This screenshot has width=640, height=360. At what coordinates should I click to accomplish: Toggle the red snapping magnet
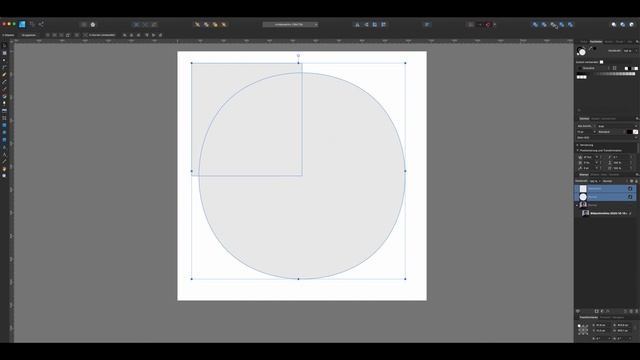pos(488,24)
